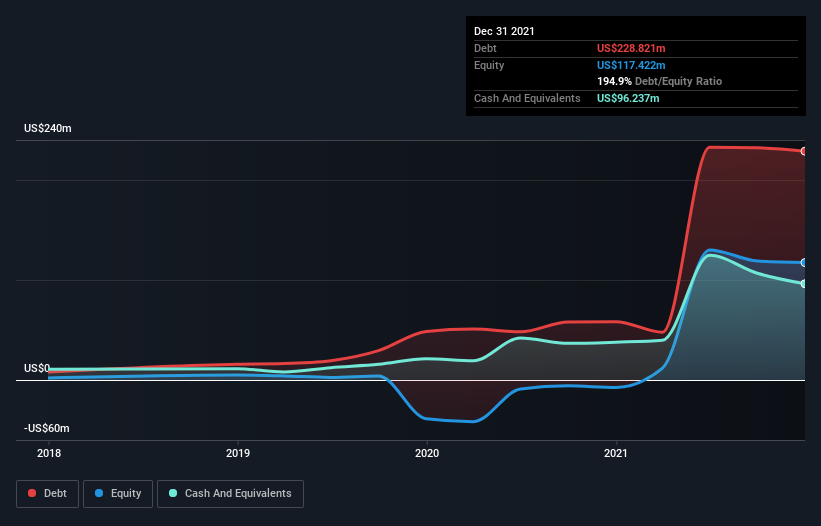The width and height of the screenshot is (821, 526).
Task: Click the 2021 x-axis label
Action: pos(616,453)
